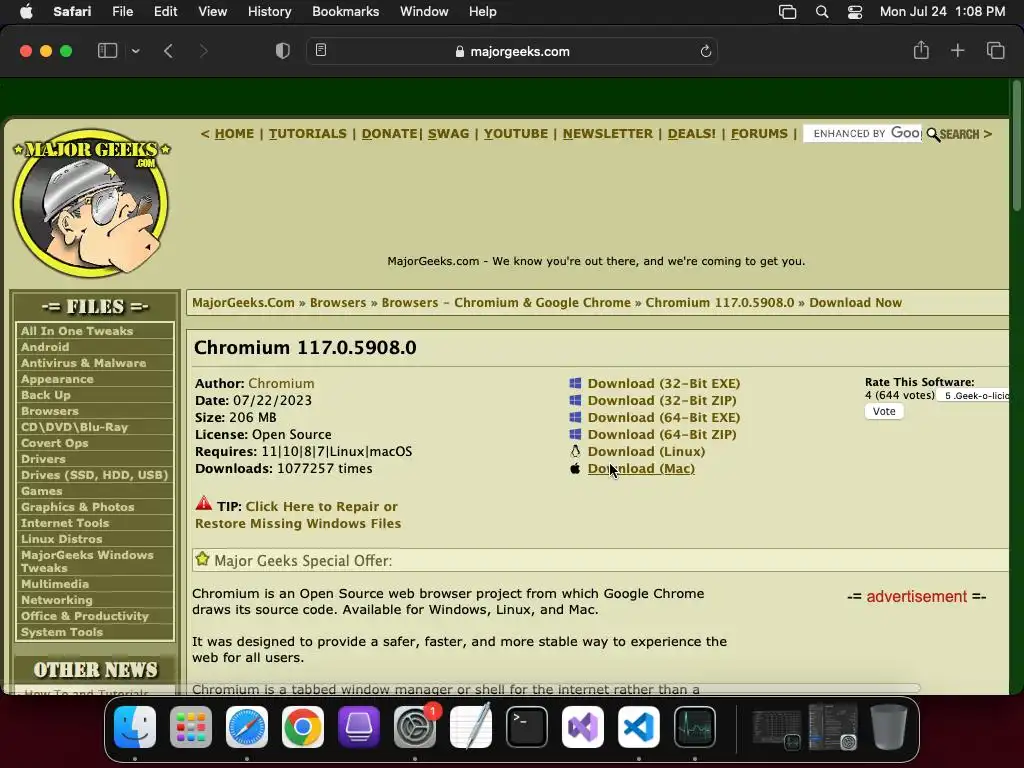This screenshot has width=1024, height=768.
Task: Open breadcrumb MajorGeeks.Com
Action: (243, 302)
